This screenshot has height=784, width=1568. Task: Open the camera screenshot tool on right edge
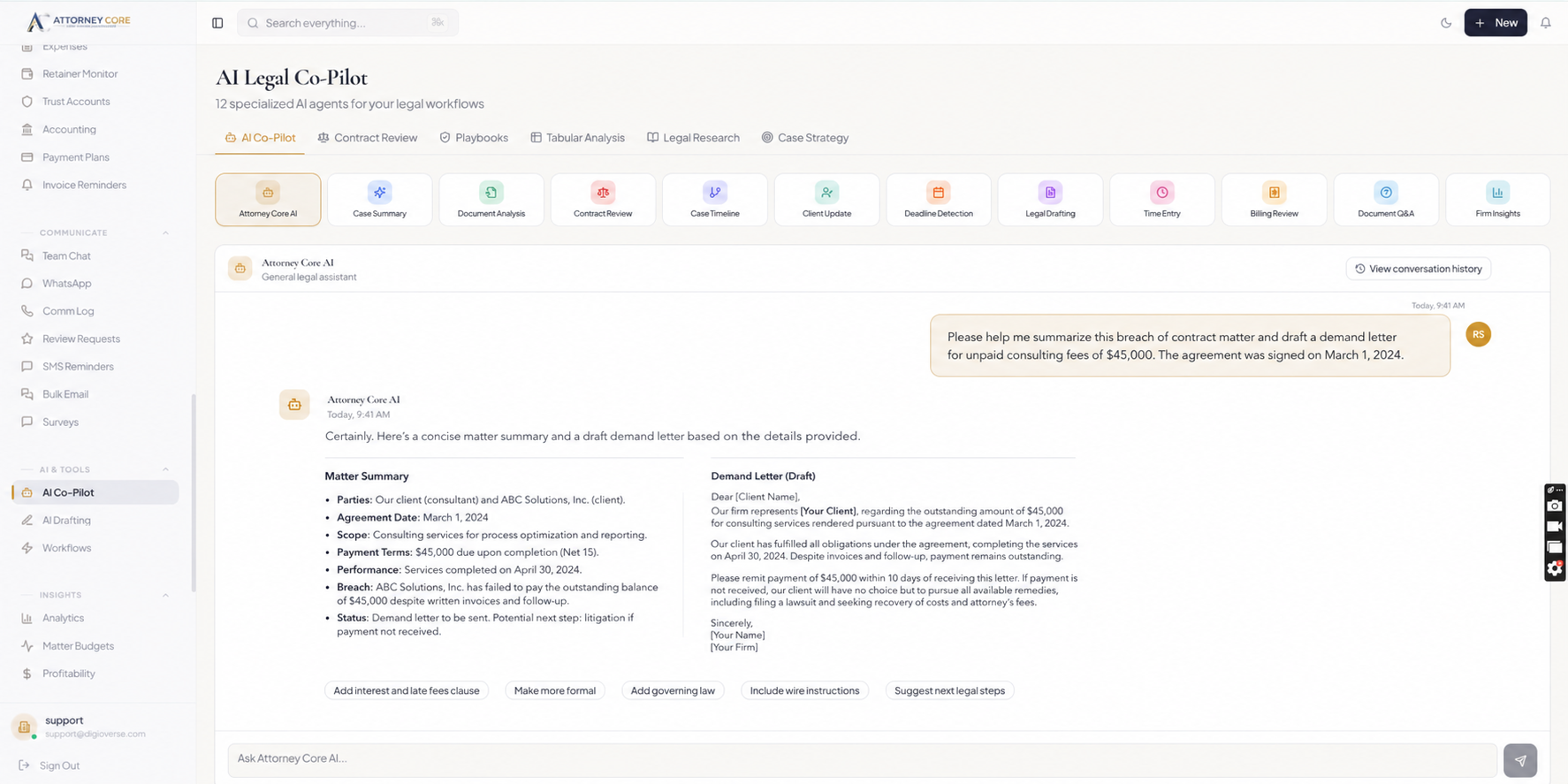tap(1555, 506)
